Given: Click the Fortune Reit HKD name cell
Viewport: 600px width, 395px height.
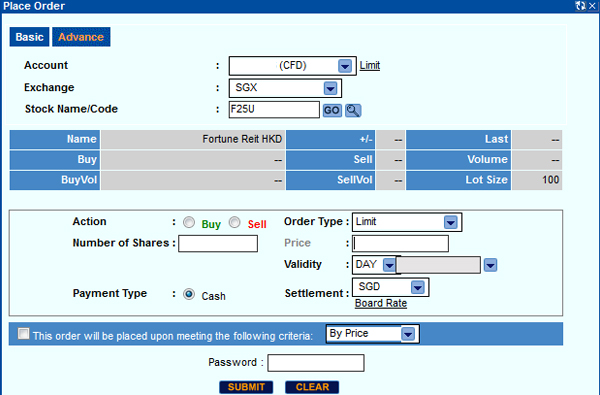Looking at the screenshot, I should pyautogui.click(x=193, y=139).
